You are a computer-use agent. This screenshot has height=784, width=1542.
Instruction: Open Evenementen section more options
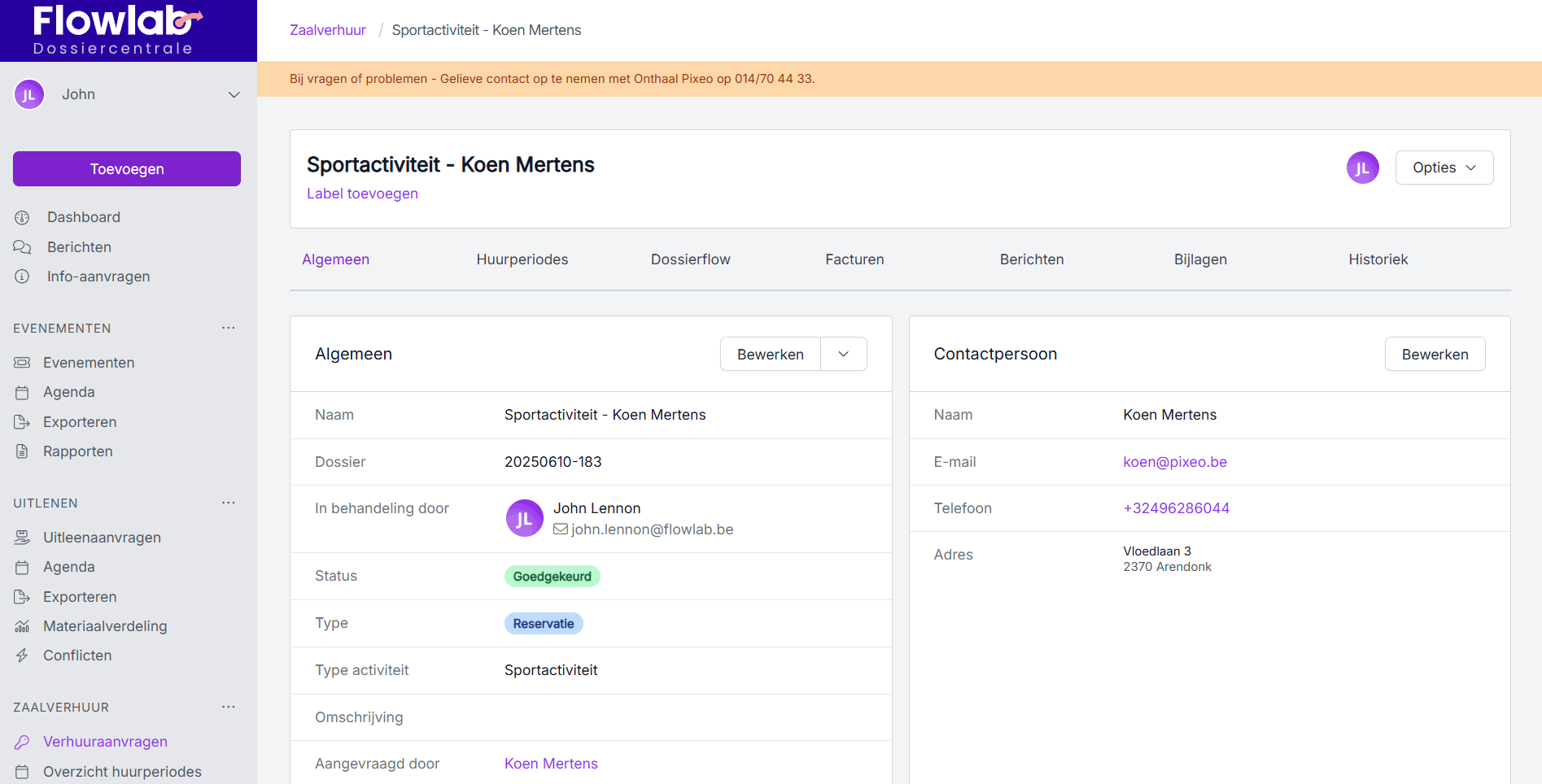(229, 328)
